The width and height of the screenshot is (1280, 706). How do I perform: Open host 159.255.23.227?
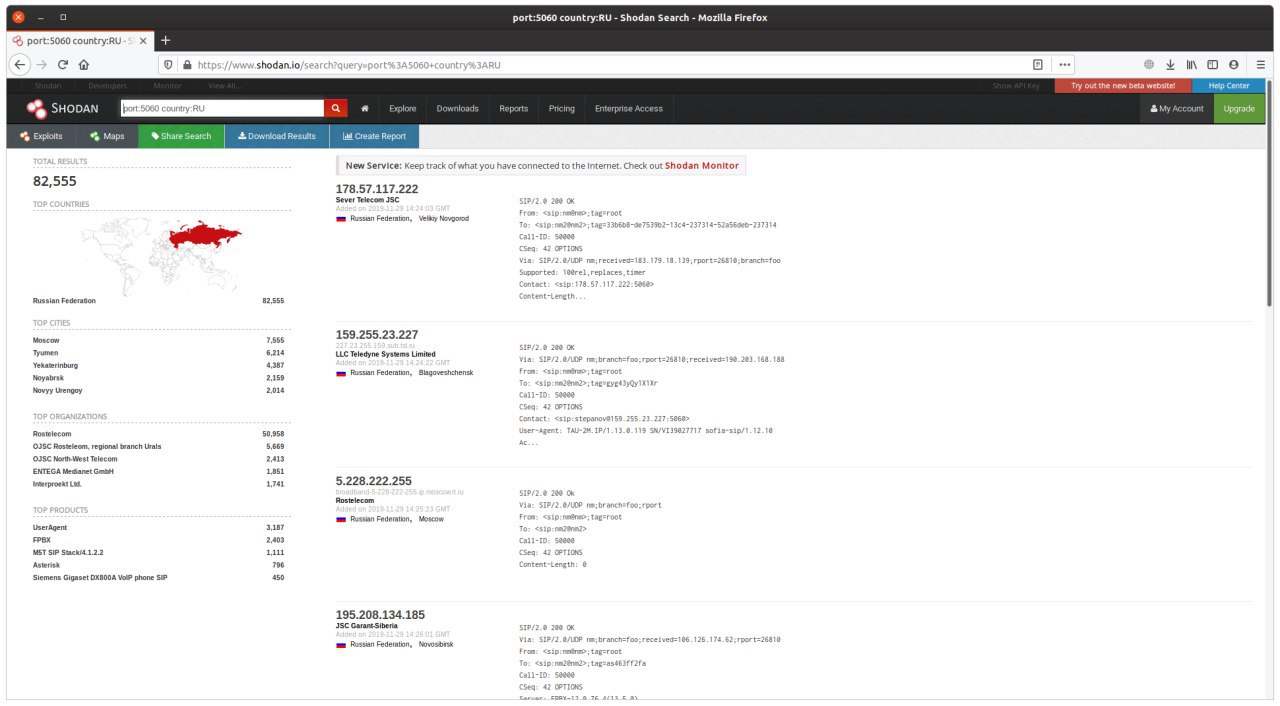click(x=377, y=334)
